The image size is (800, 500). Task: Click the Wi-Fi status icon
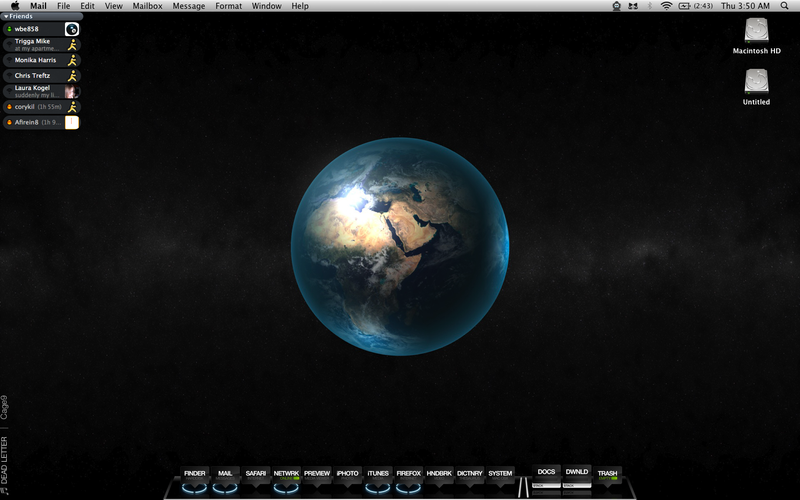click(666, 6)
